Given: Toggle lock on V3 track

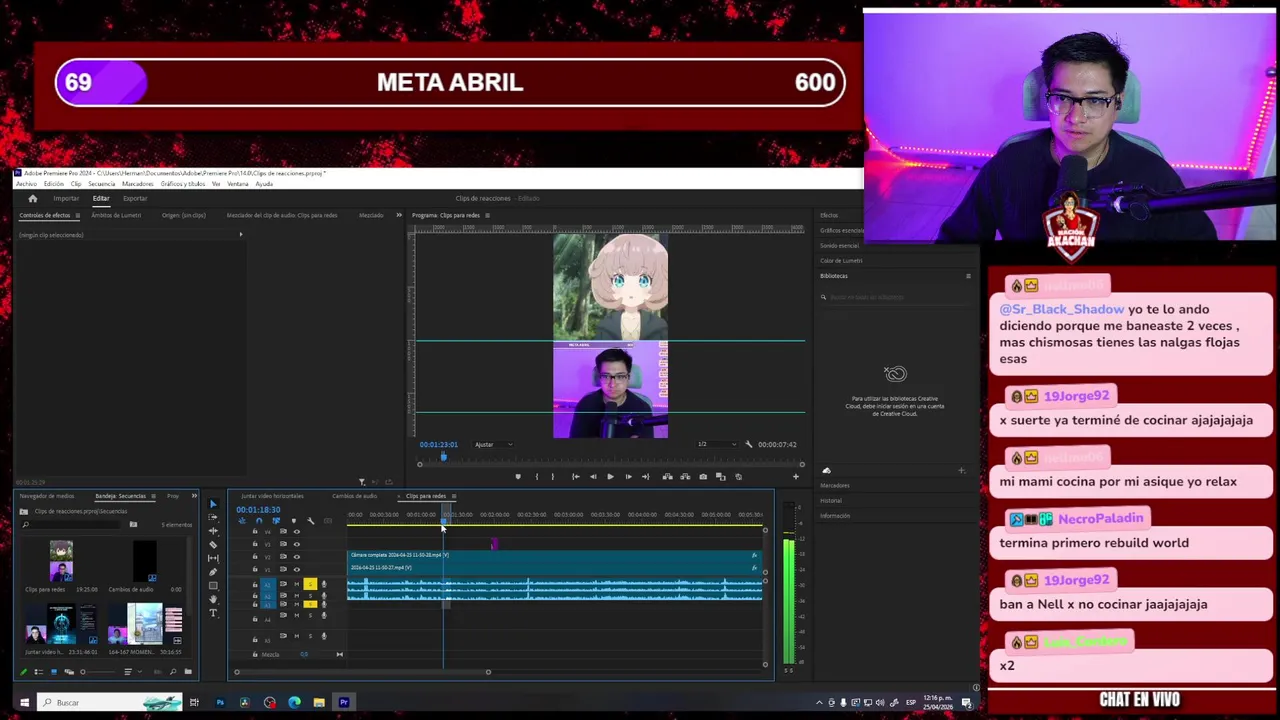Looking at the screenshot, I should point(255,544).
